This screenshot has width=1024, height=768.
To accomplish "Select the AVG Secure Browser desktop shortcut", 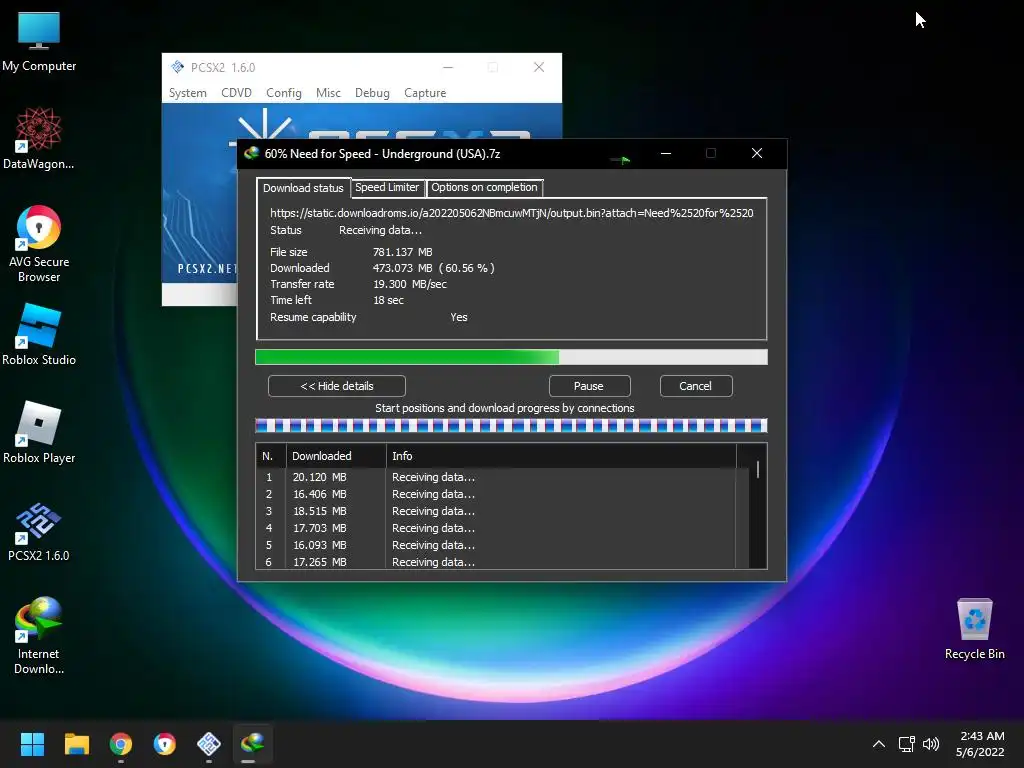I will pyautogui.click(x=39, y=244).
